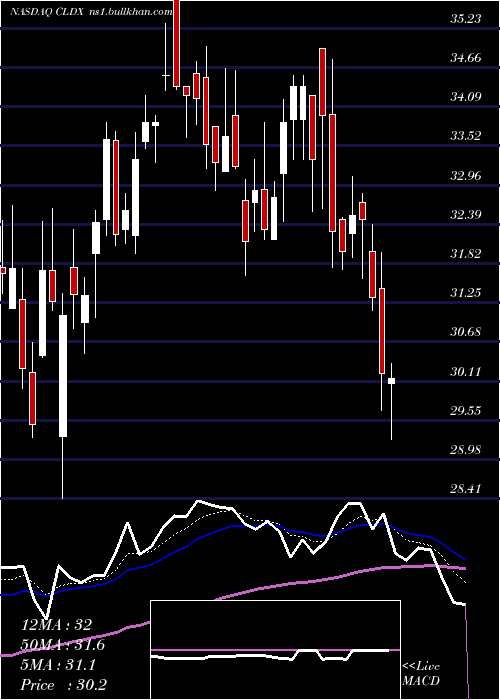Click the NASDAQ CLDX ticker label

point(46,12)
